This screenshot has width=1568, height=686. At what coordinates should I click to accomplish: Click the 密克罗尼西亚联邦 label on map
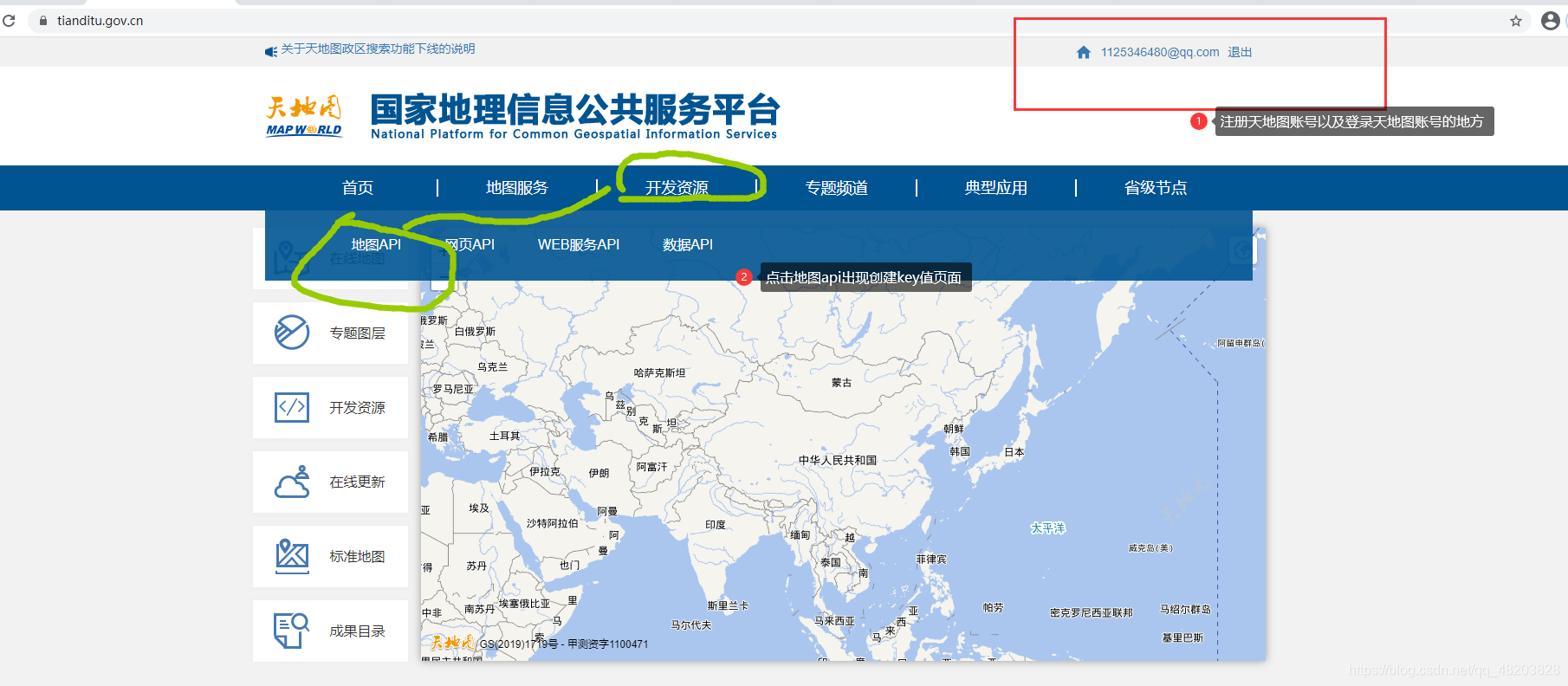coord(1092,612)
